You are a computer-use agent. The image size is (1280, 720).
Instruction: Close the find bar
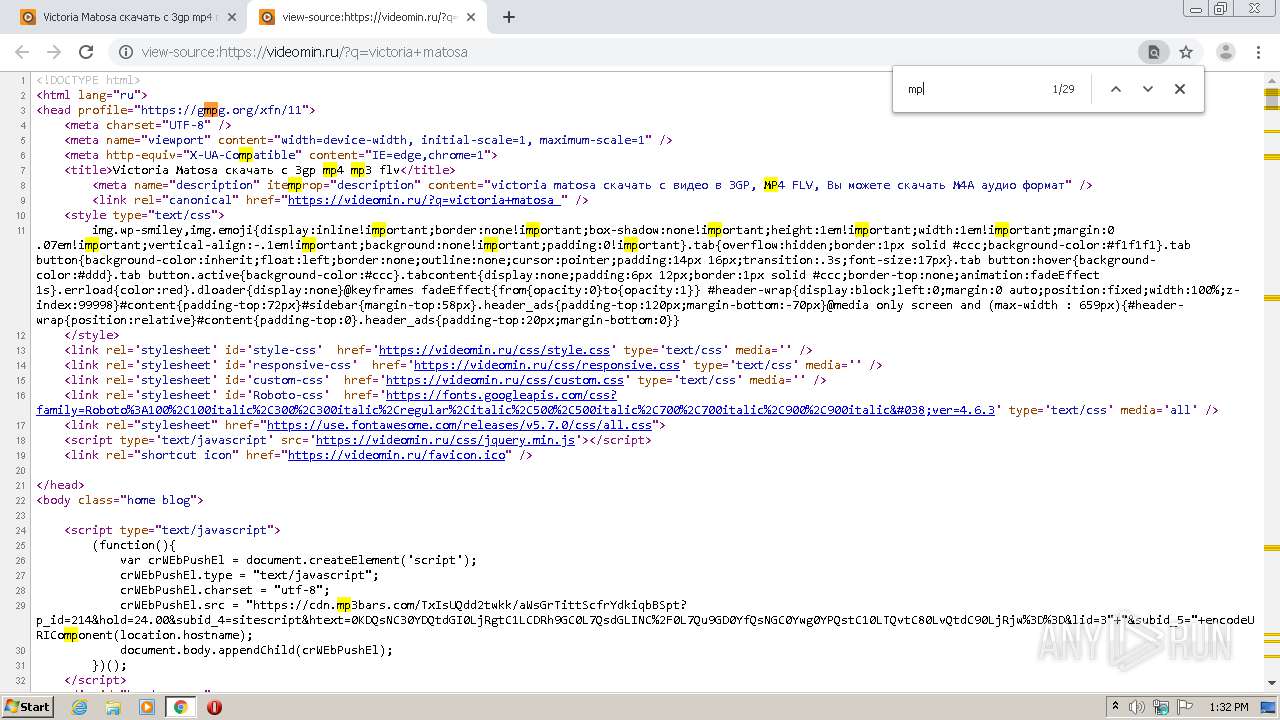(1180, 89)
